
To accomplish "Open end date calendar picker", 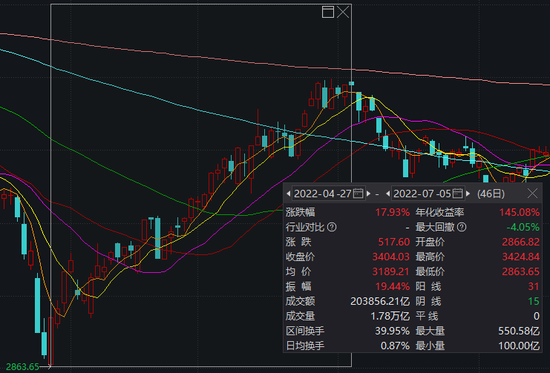I will (457, 193).
